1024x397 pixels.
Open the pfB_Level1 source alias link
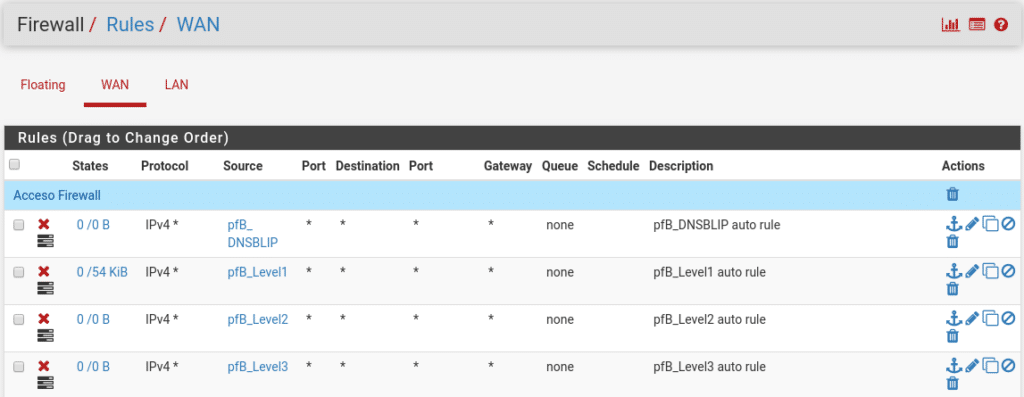[257, 272]
